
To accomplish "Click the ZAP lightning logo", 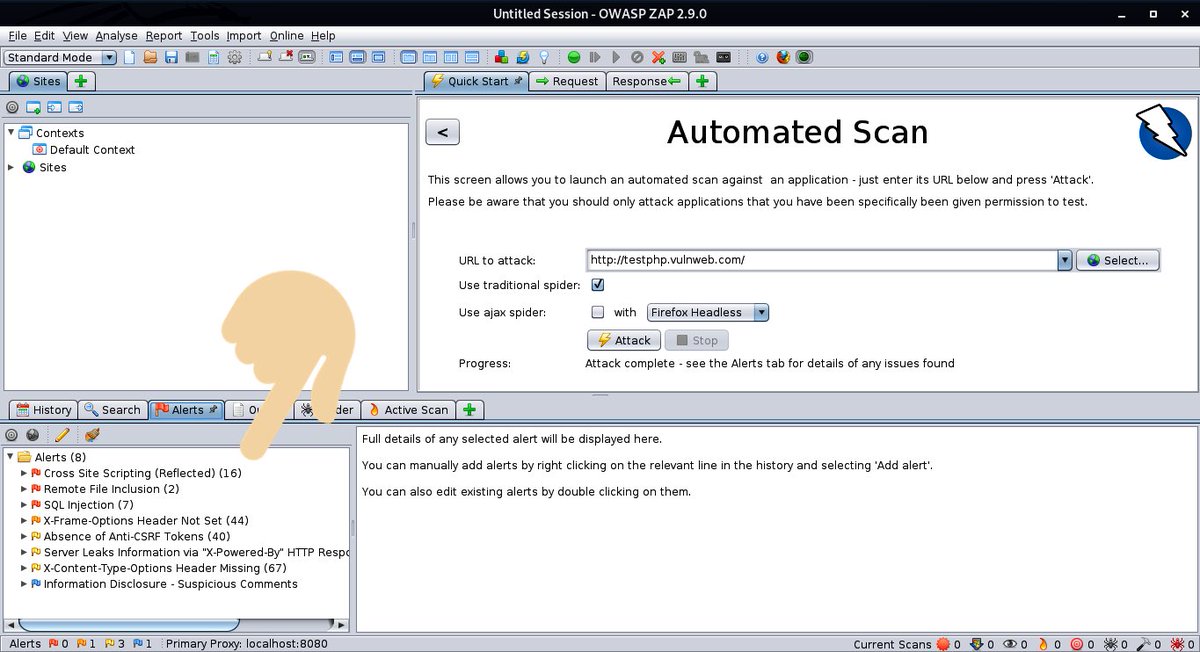I will pyautogui.click(x=1164, y=132).
